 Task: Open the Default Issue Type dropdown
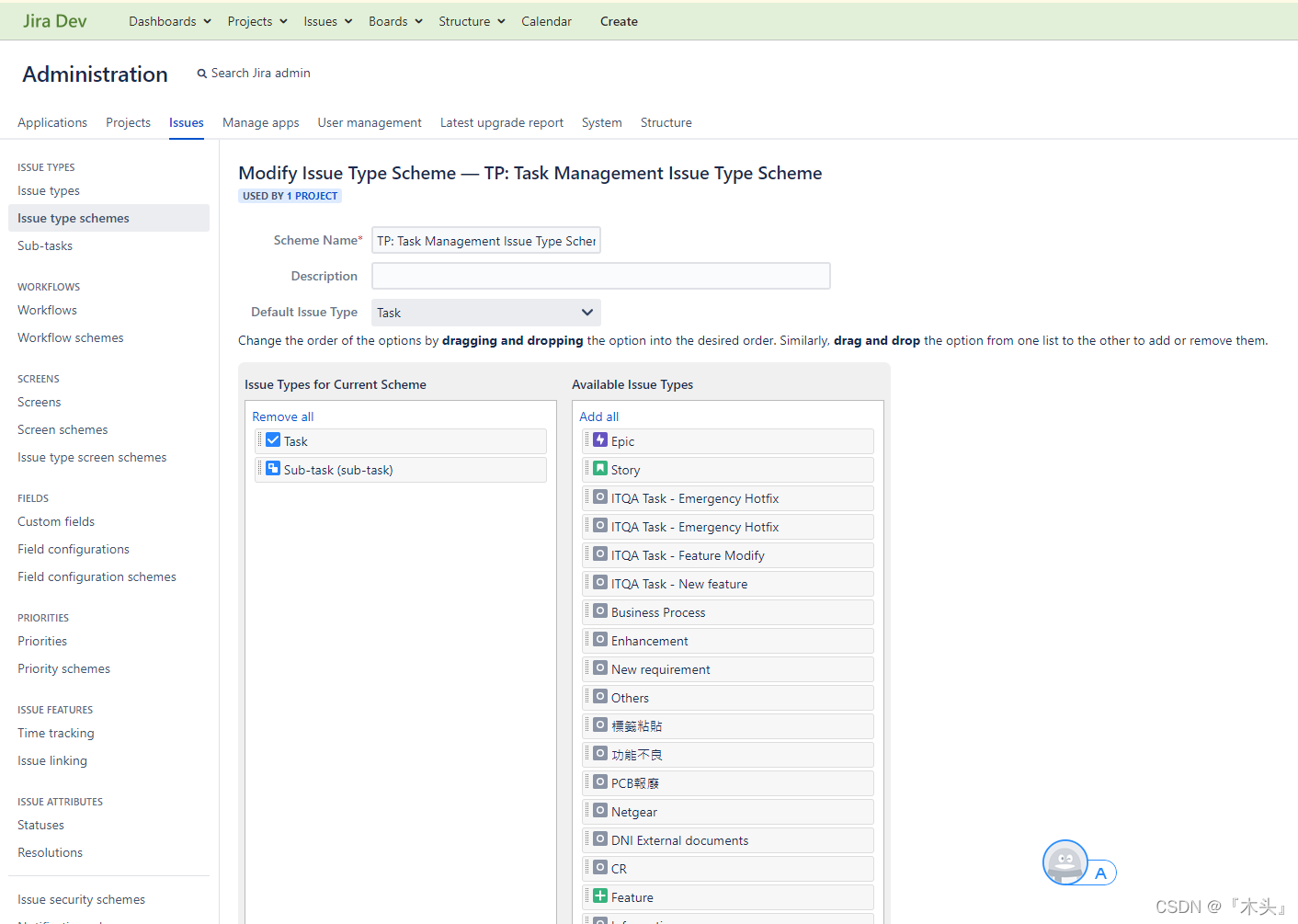pos(486,313)
